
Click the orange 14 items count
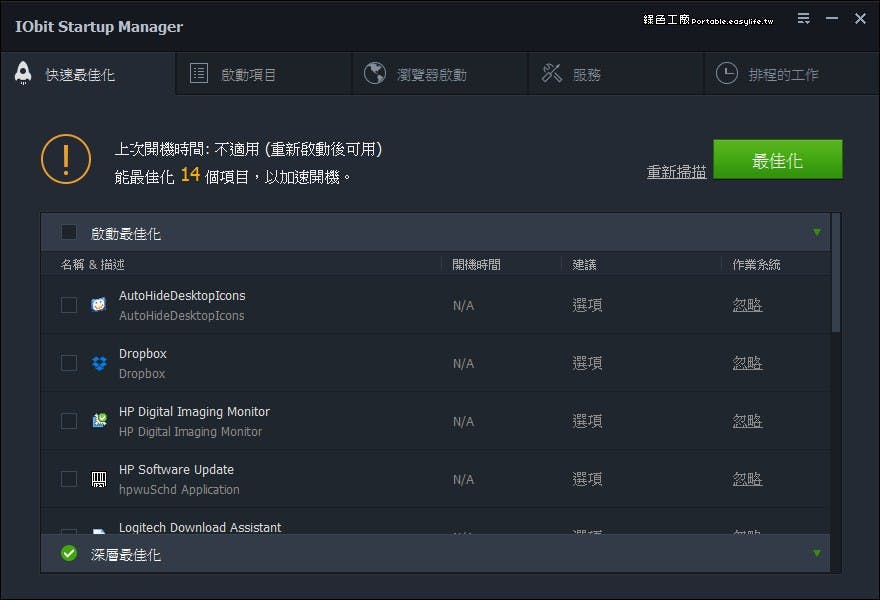(190, 175)
